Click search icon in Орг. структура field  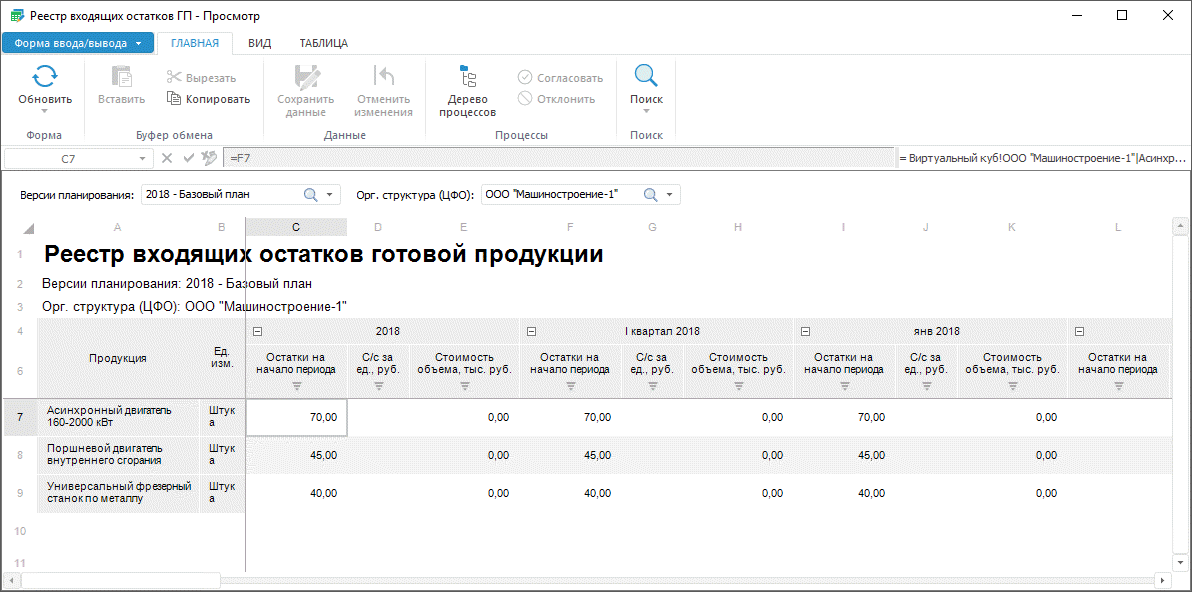coord(650,195)
